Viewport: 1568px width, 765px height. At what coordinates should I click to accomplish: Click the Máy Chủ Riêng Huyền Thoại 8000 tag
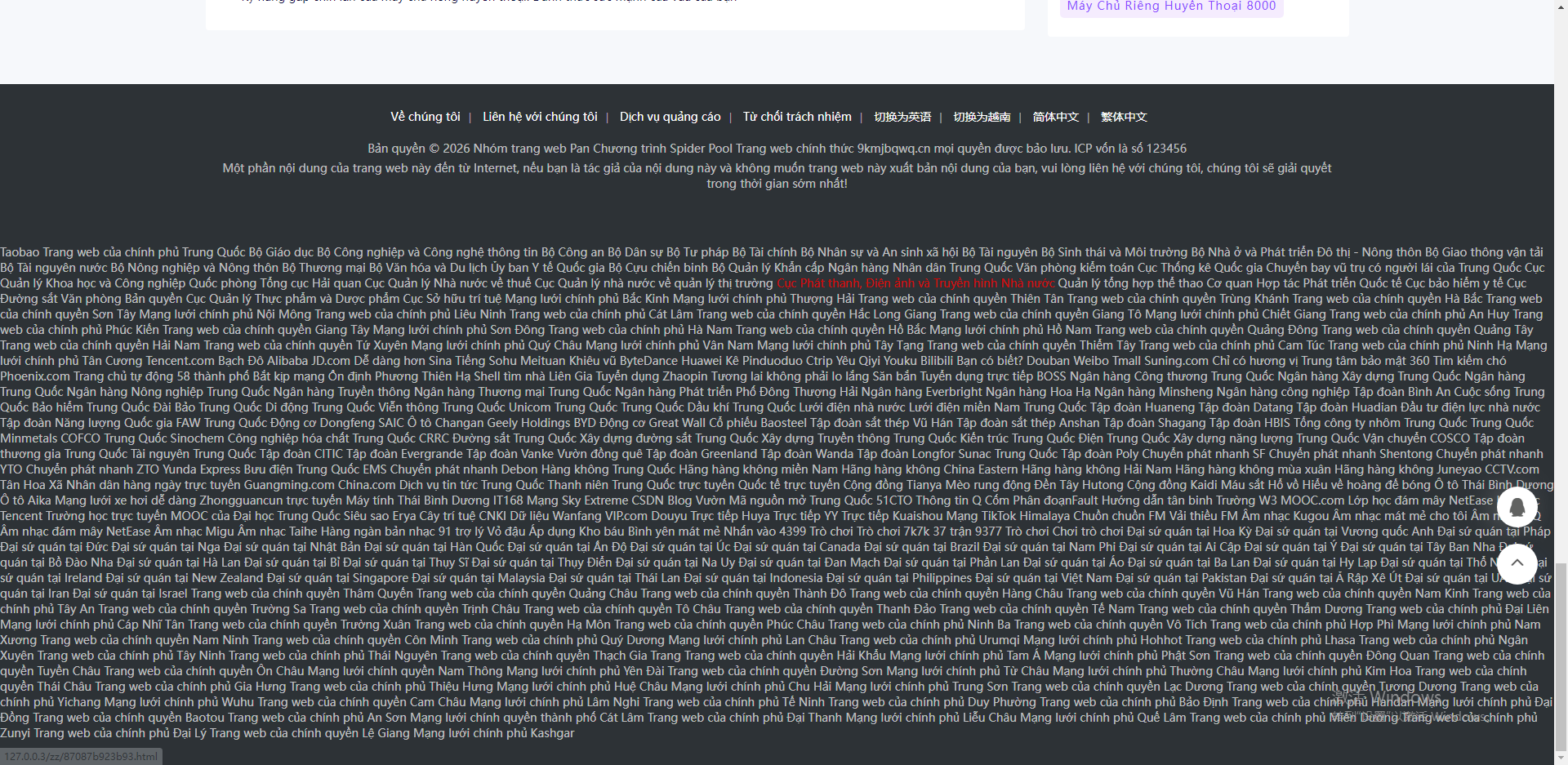click(x=1171, y=7)
